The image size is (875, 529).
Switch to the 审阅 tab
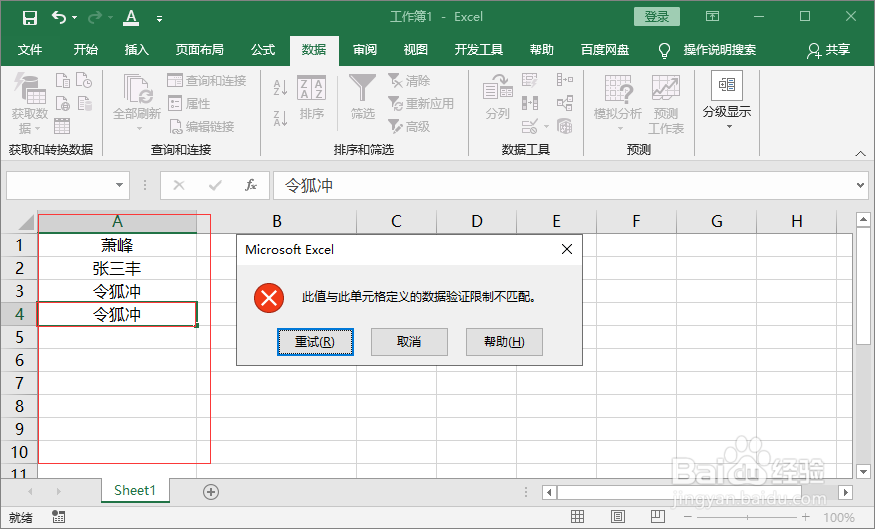point(365,50)
